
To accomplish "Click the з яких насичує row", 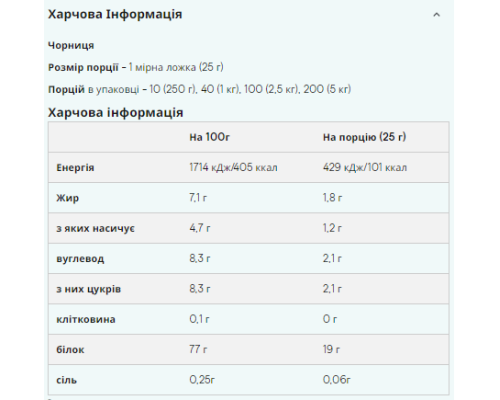I will 249,228.
